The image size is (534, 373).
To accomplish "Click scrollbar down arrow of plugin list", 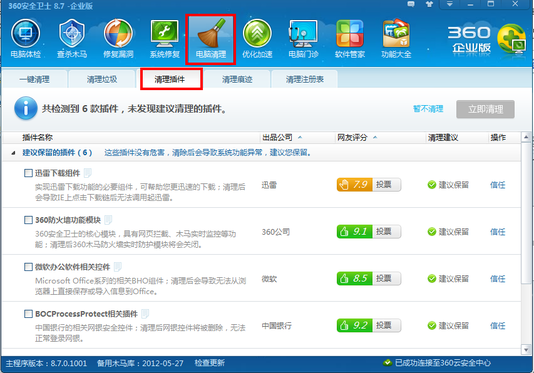I will tap(526, 349).
